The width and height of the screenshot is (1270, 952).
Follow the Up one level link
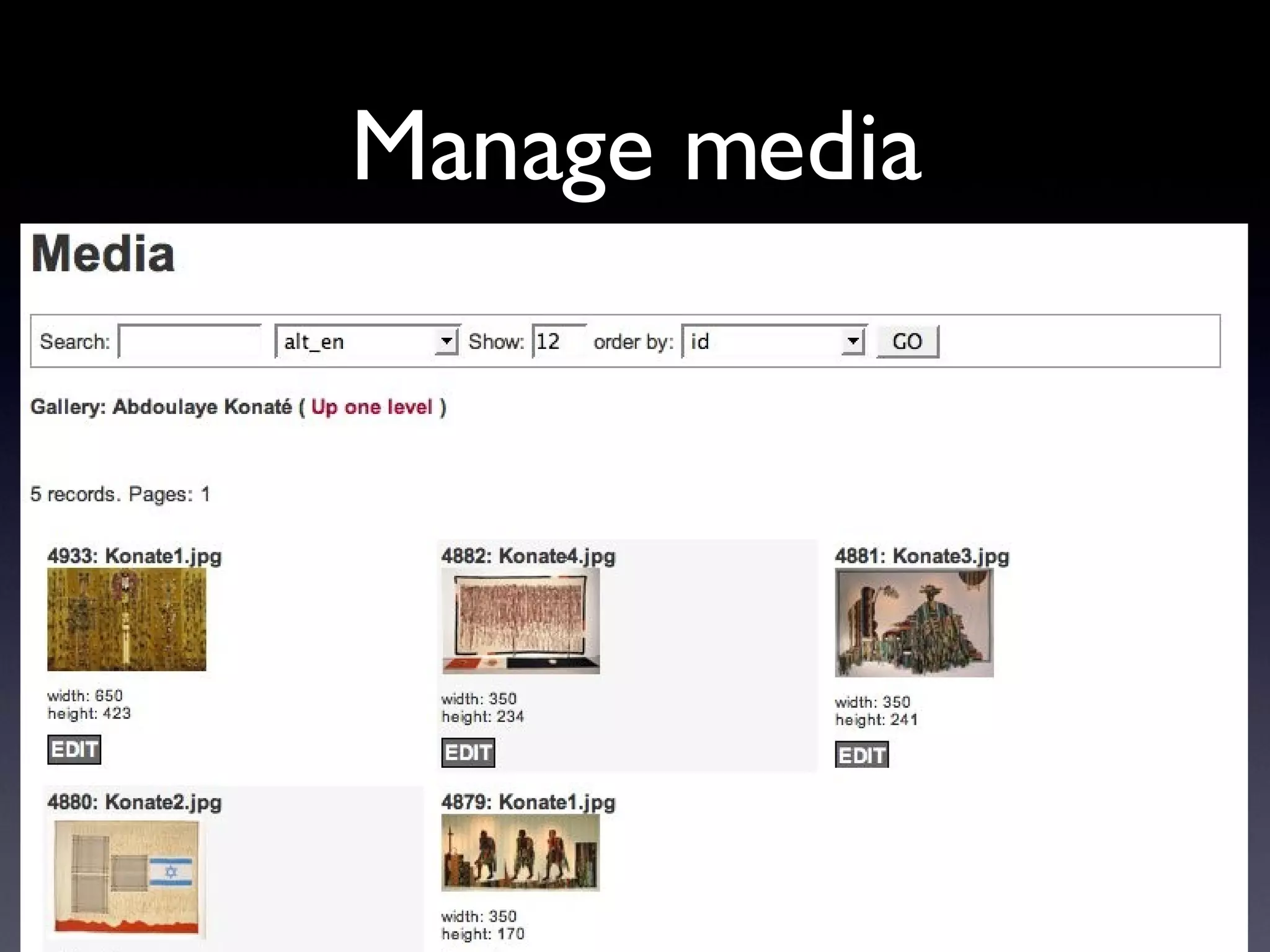pyautogui.click(x=371, y=407)
